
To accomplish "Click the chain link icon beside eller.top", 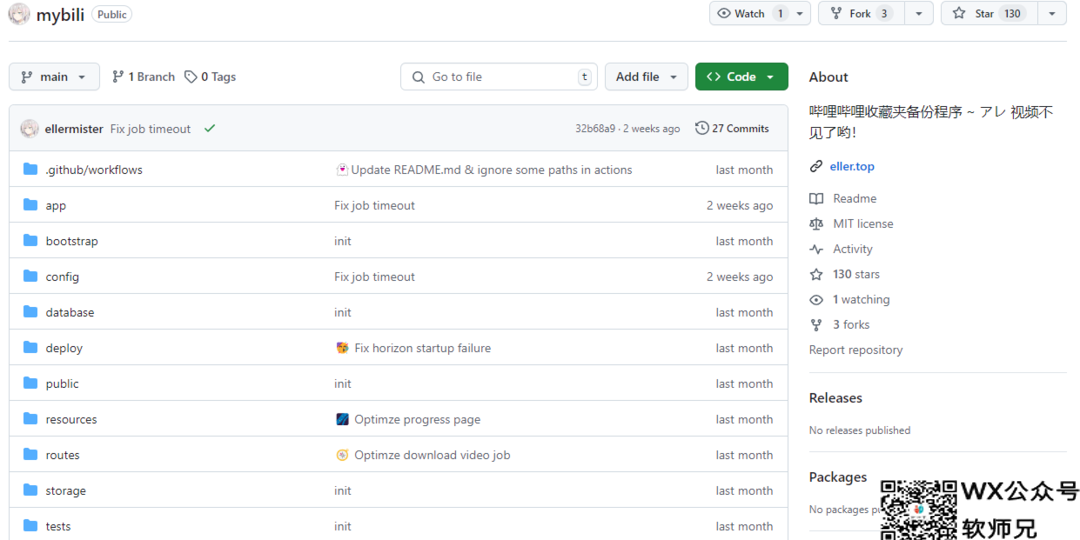I will pos(816,167).
